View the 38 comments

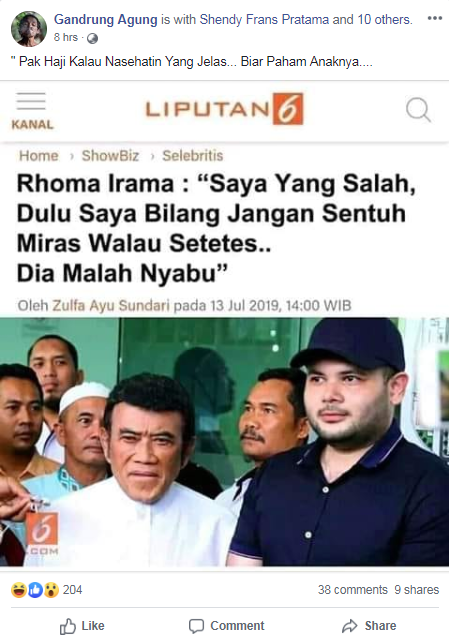[x=352, y=590]
